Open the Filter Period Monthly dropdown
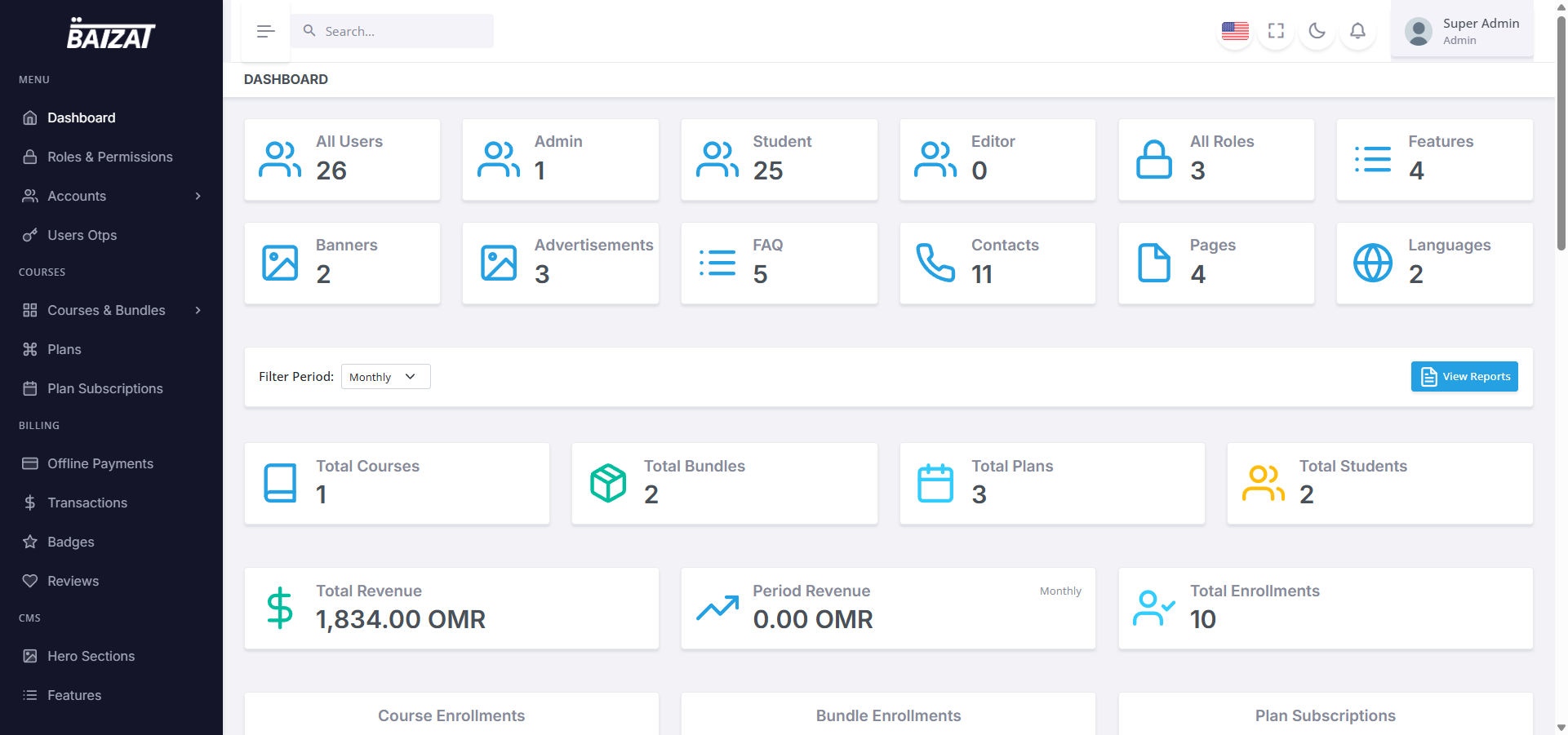The image size is (1568, 735). 385,377
